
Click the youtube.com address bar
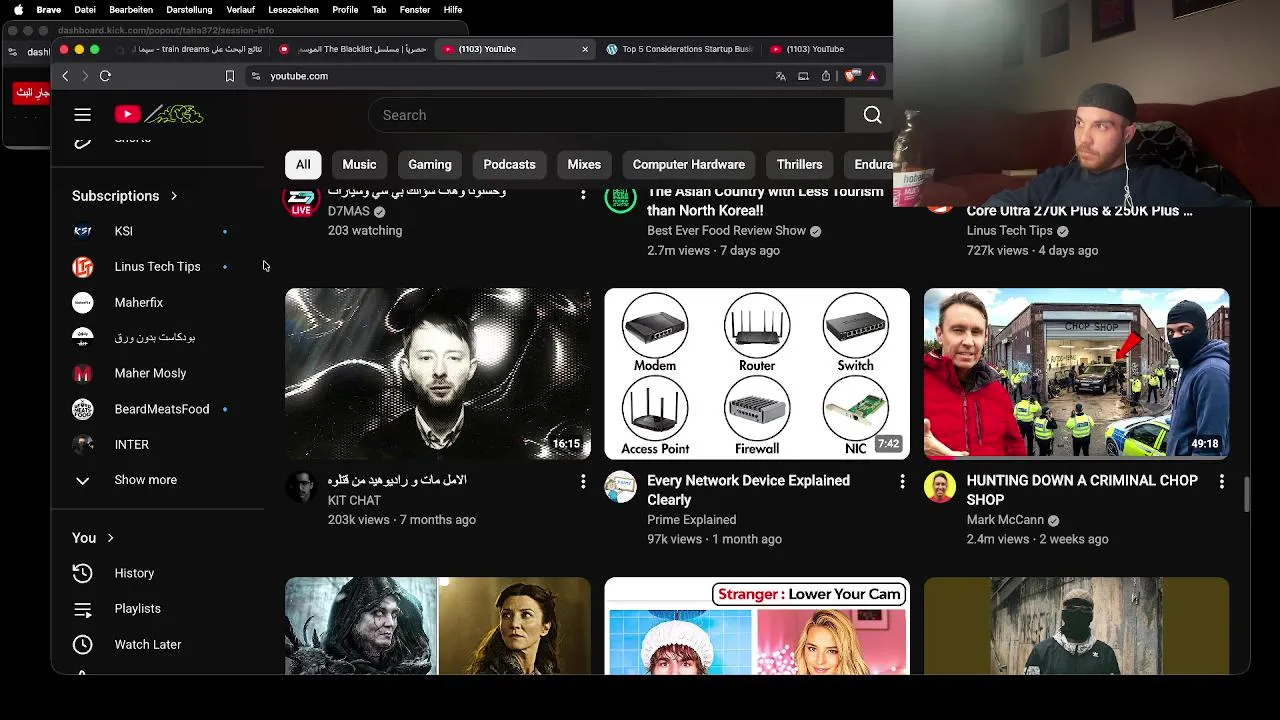click(x=510, y=76)
